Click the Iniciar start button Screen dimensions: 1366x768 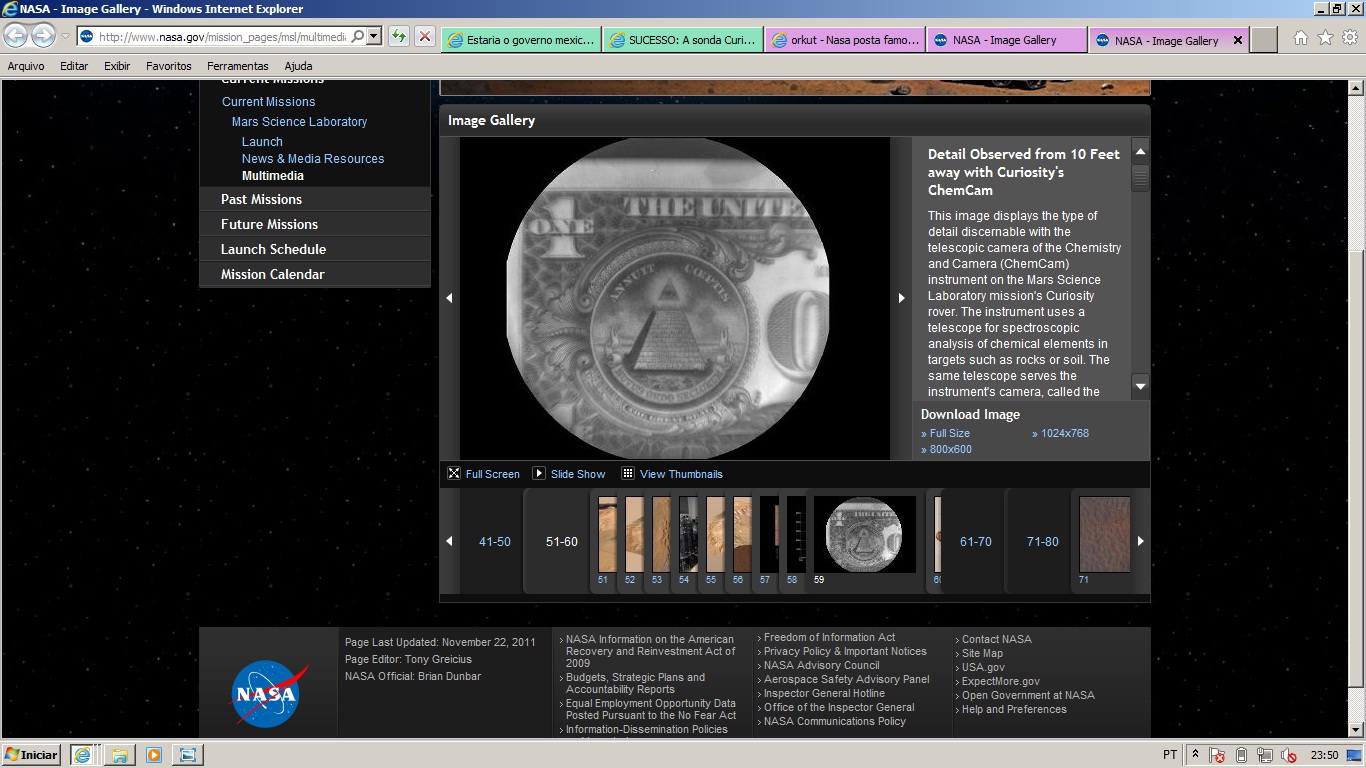(x=31, y=755)
